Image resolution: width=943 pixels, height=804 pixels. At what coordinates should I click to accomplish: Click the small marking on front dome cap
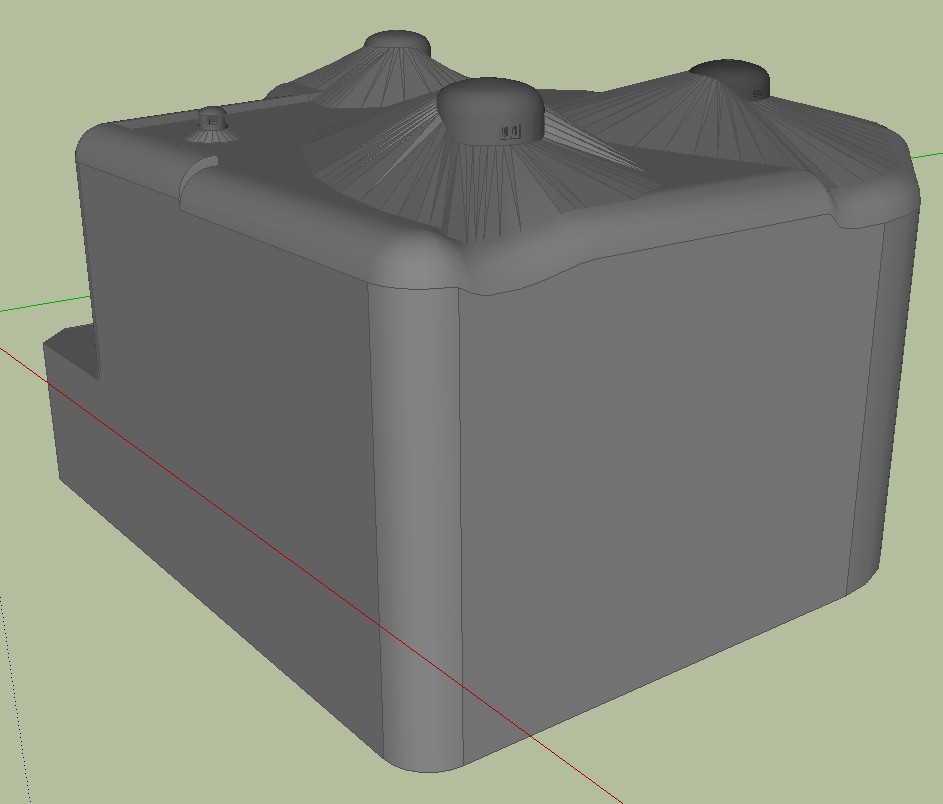(510, 131)
